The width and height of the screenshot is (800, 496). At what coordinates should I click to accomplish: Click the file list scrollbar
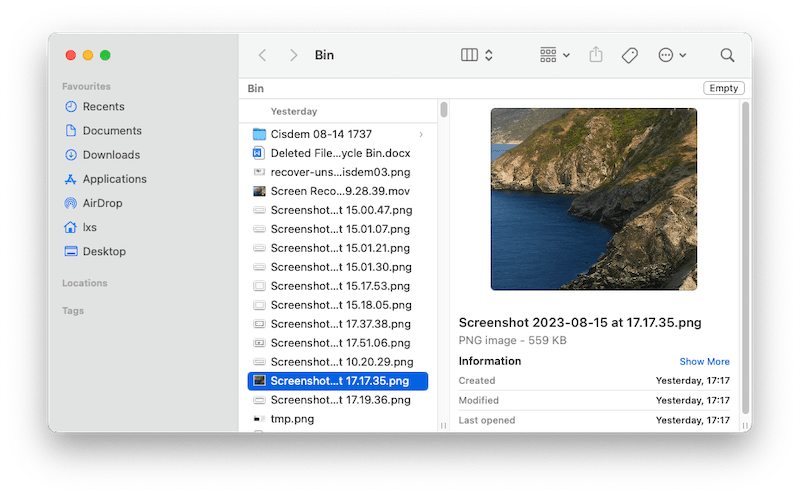click(x=444, y=110)
